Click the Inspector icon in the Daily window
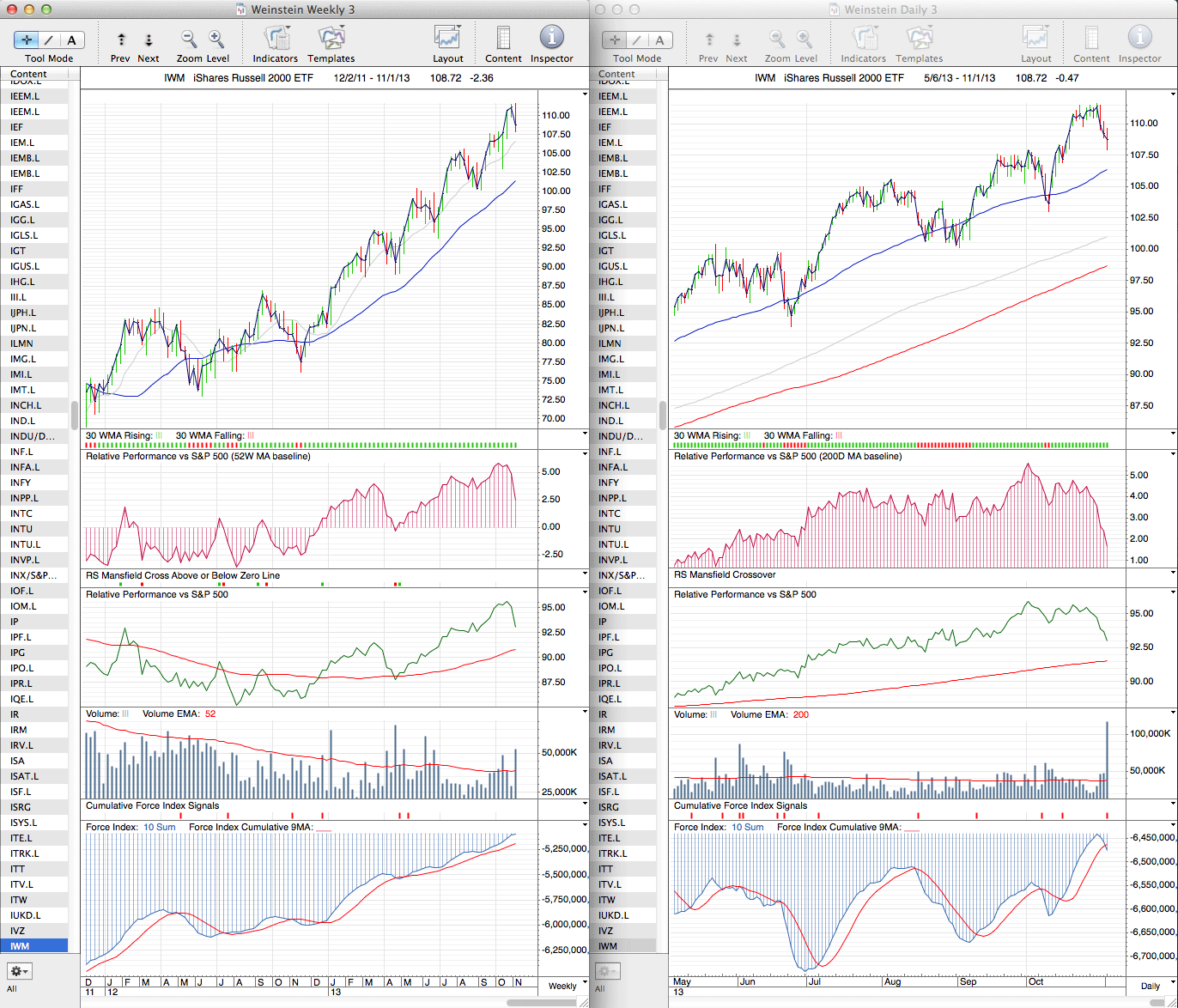Viewport: 1178px width, 1008px height. [1139, 39]
